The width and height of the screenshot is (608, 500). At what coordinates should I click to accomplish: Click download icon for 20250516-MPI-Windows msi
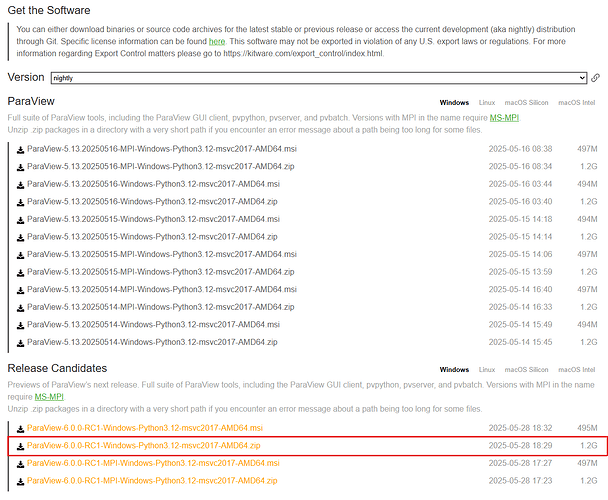click(x=21, y=150)
